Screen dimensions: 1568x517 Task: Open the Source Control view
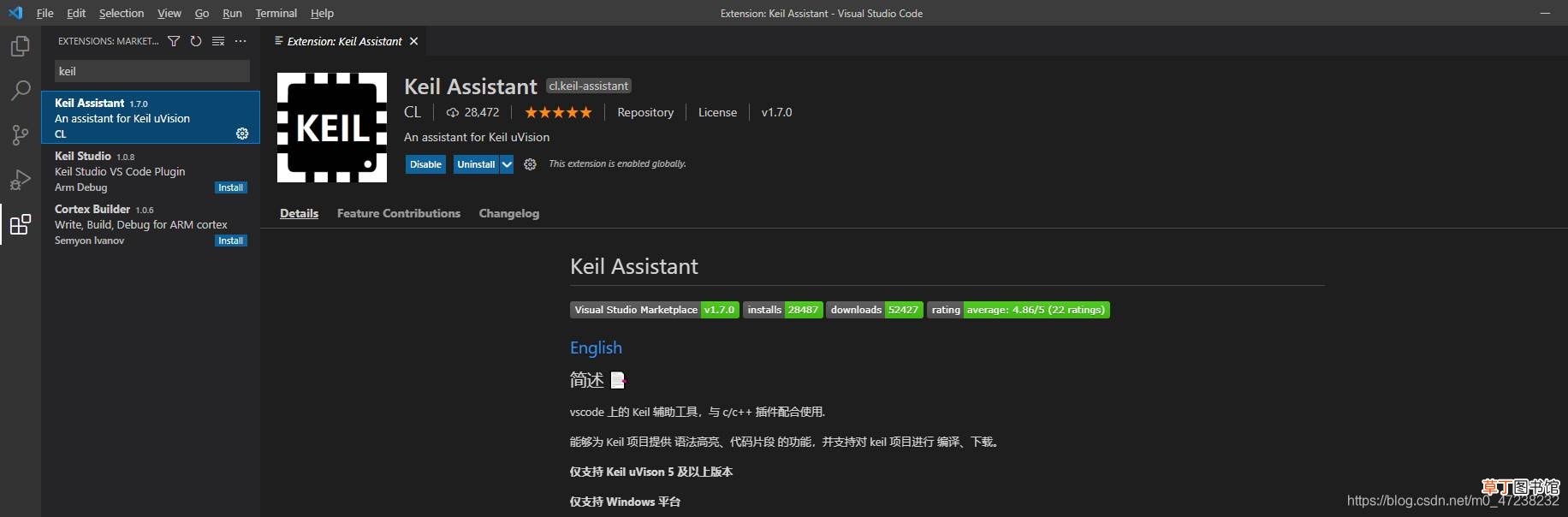pos(21,134)
